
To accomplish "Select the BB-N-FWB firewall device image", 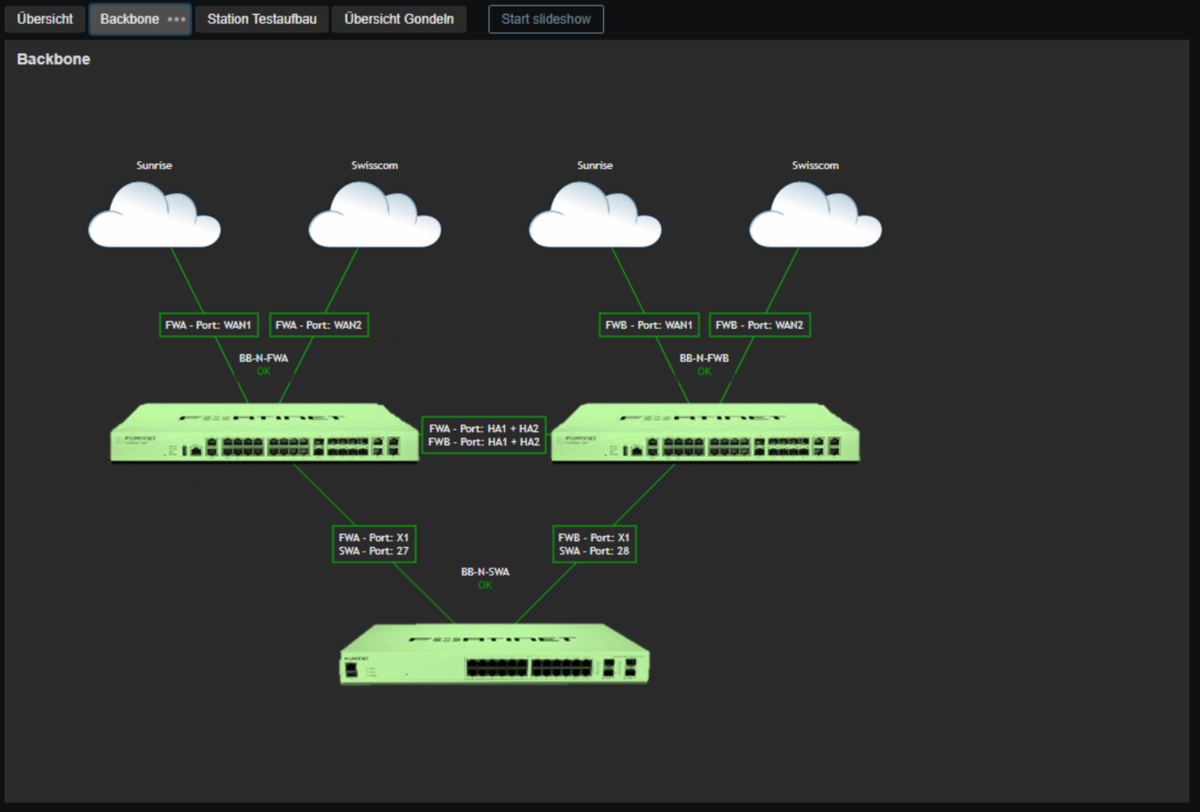I will 705,433.
